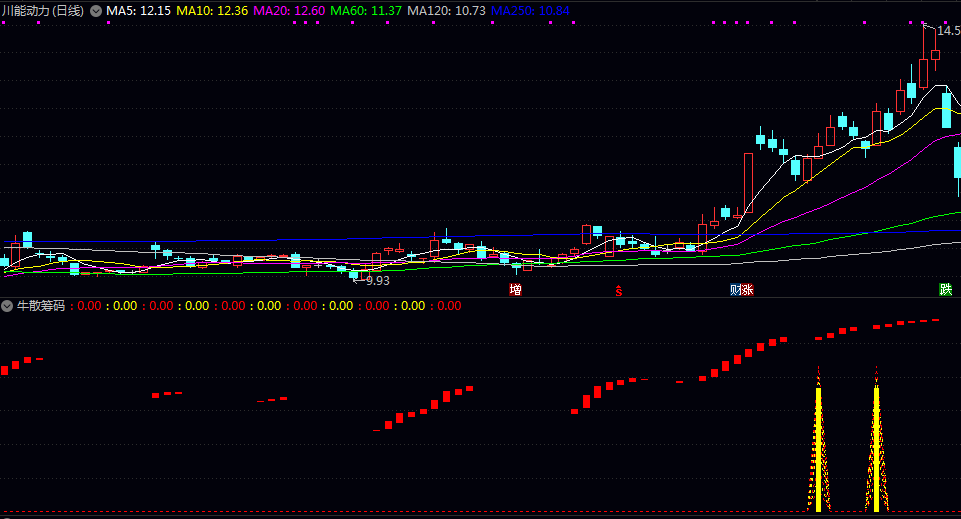Click the red 涨 event marker

click(747, 290)
